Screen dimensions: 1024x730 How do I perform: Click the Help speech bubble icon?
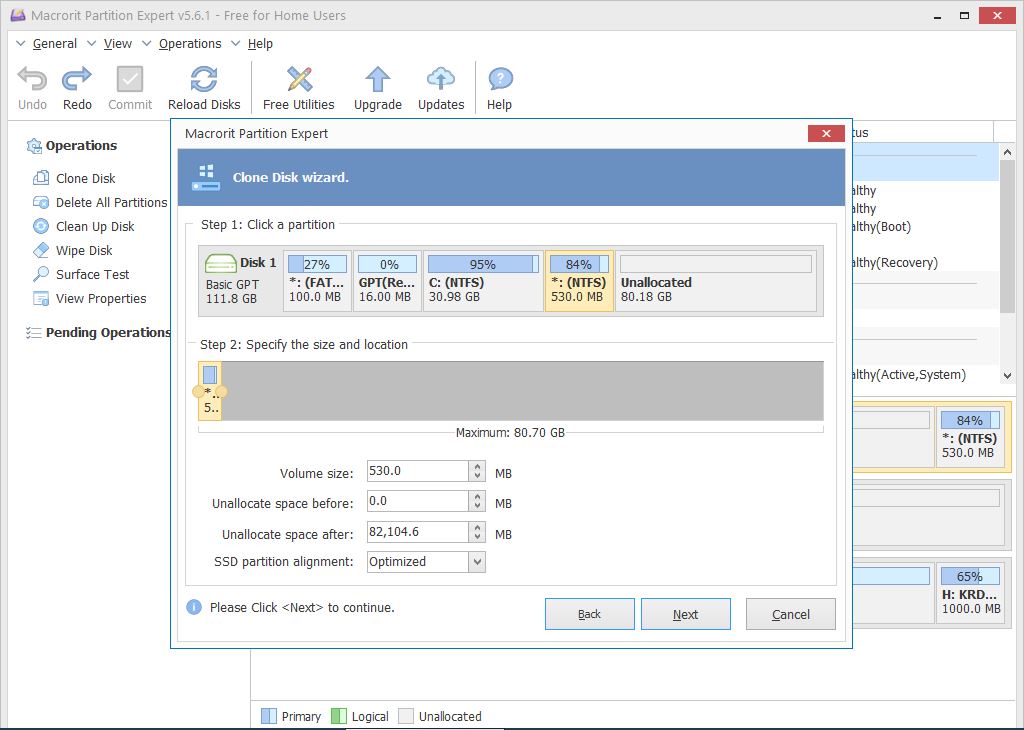point(499,80)
